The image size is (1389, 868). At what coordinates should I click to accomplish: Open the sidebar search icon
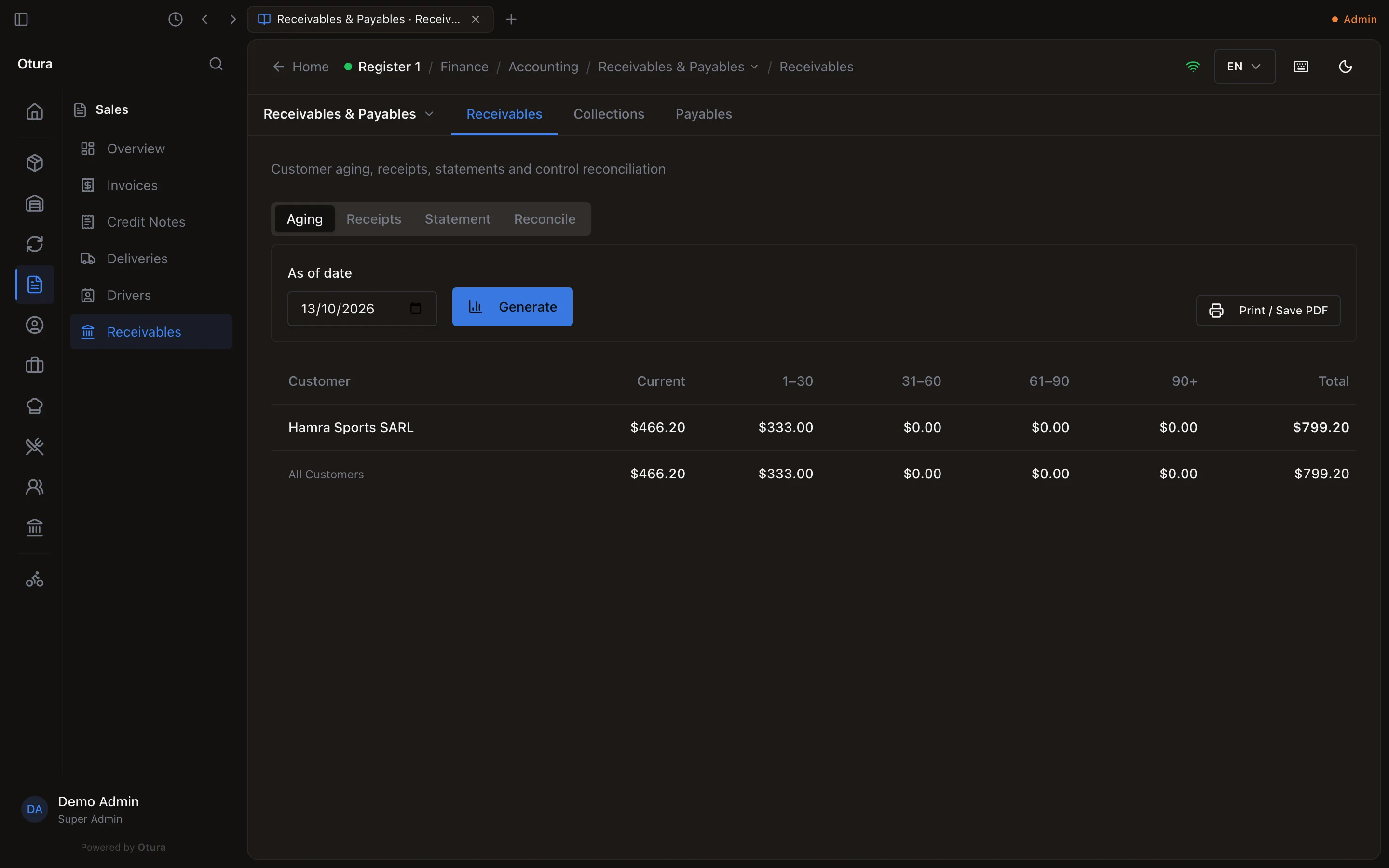coord(216,64)
